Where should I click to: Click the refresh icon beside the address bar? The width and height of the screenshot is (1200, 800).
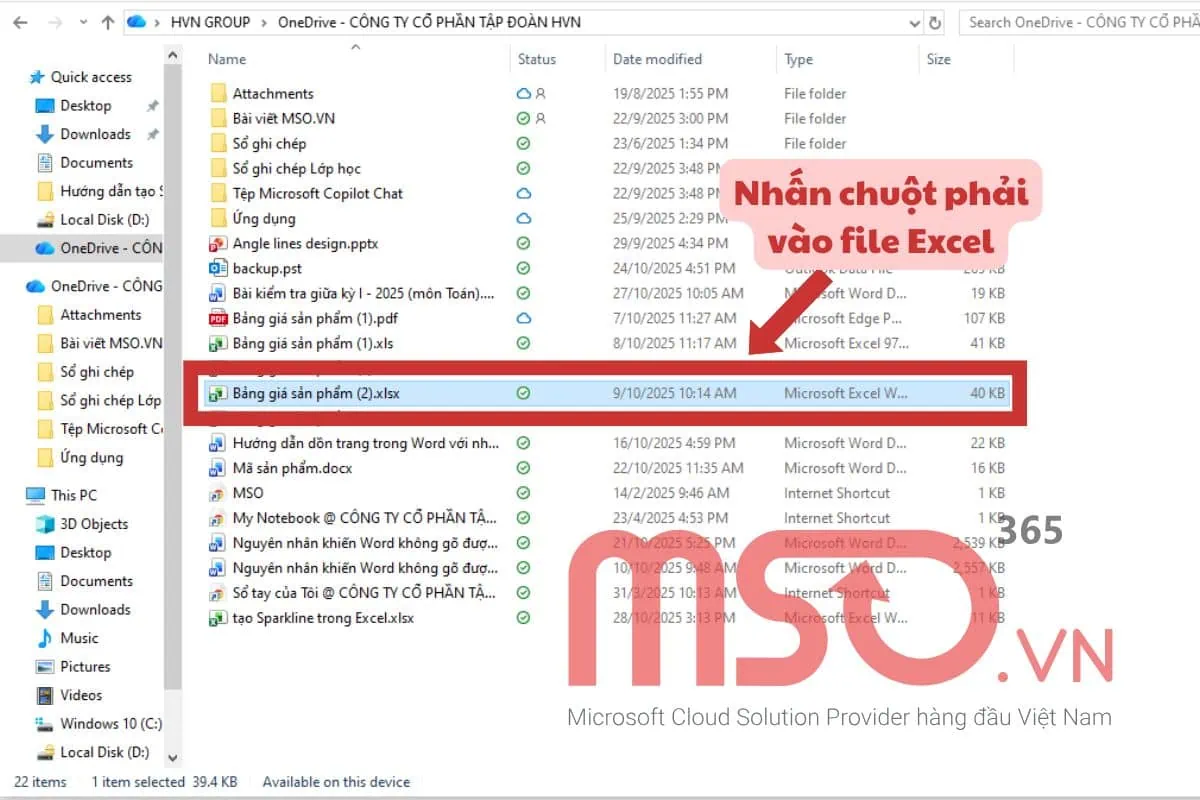933,21
